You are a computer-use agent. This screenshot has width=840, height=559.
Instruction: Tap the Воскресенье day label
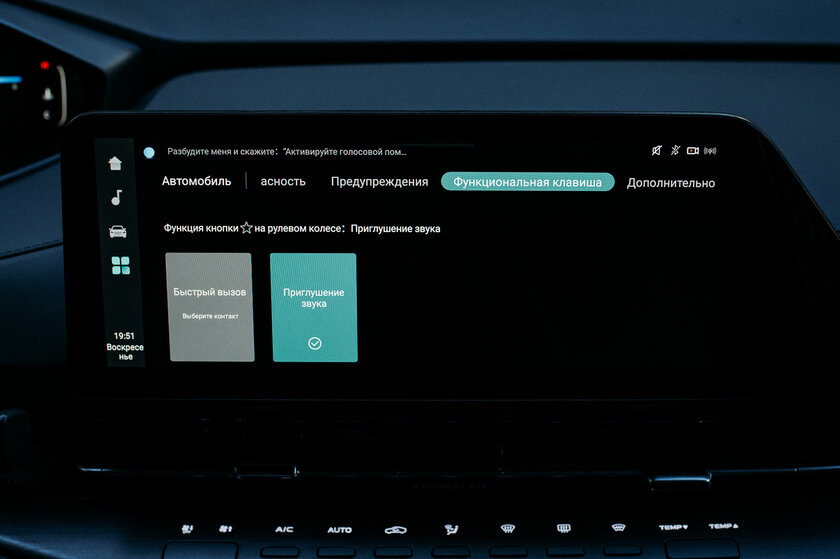pyautogui.click(x=125, y=352)
